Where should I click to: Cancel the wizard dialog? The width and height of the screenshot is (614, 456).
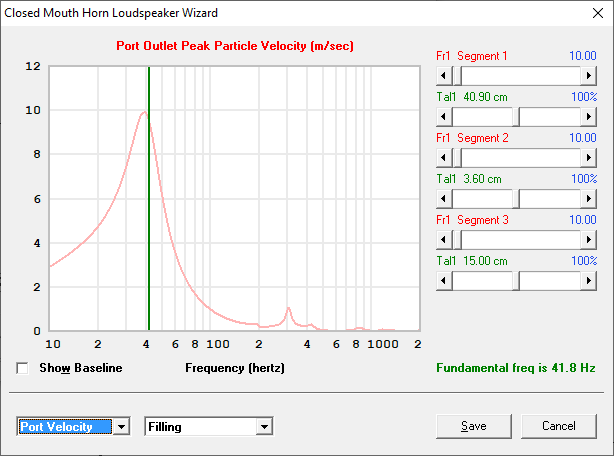coord(559,426)
